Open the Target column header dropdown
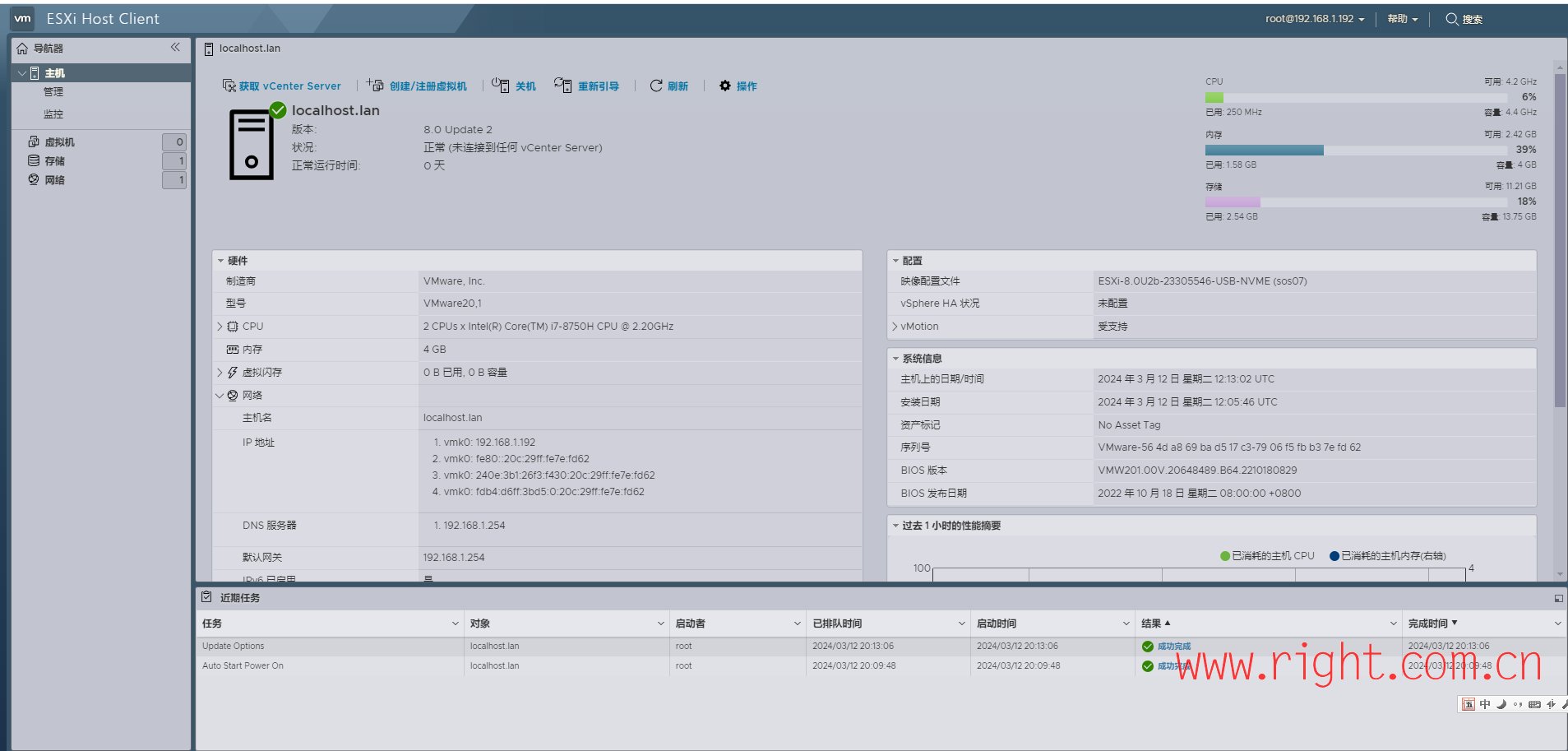1568x751 pixels. pos(660,624)
